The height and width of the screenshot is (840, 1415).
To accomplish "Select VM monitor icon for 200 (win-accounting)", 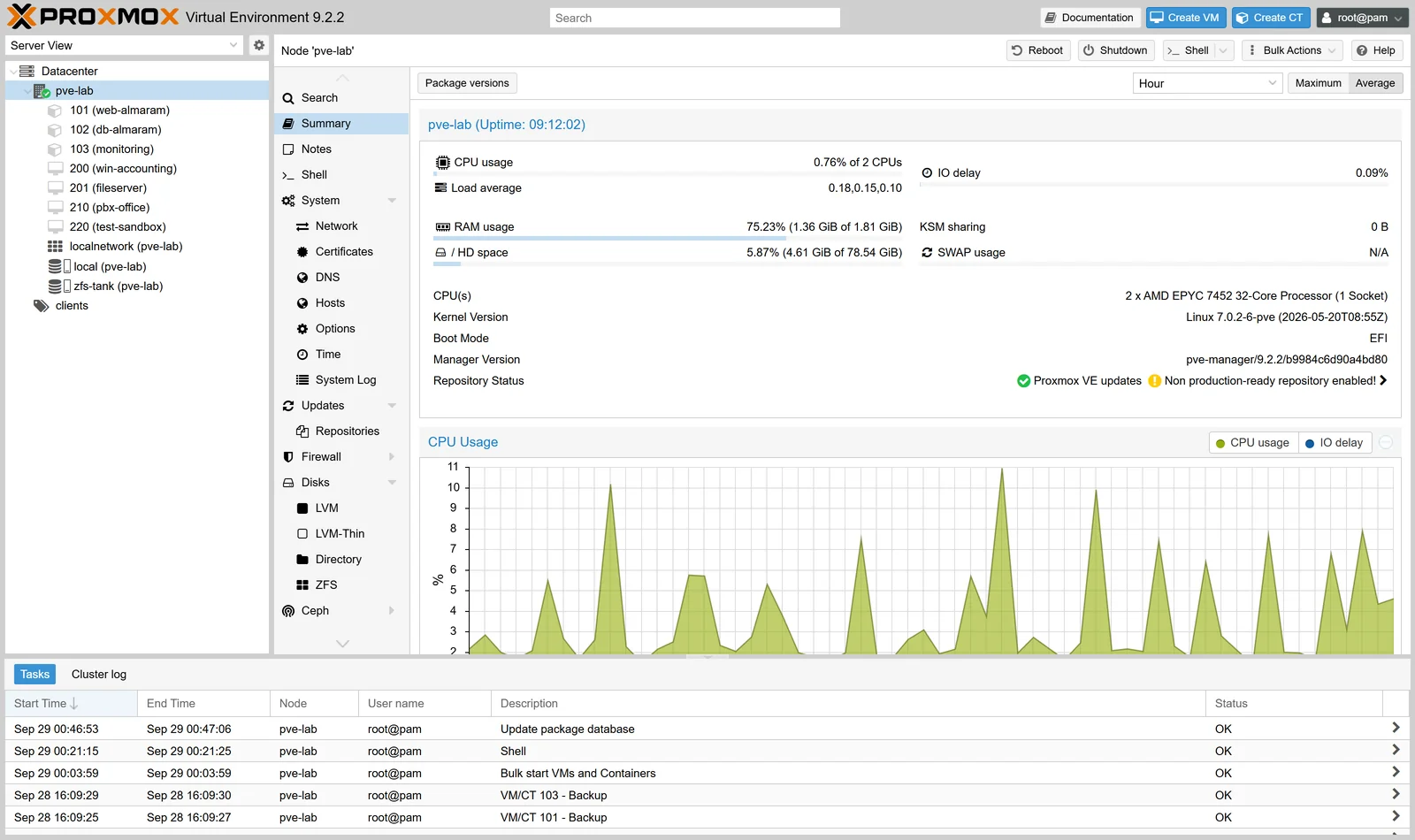I will (x=55, y=169).
